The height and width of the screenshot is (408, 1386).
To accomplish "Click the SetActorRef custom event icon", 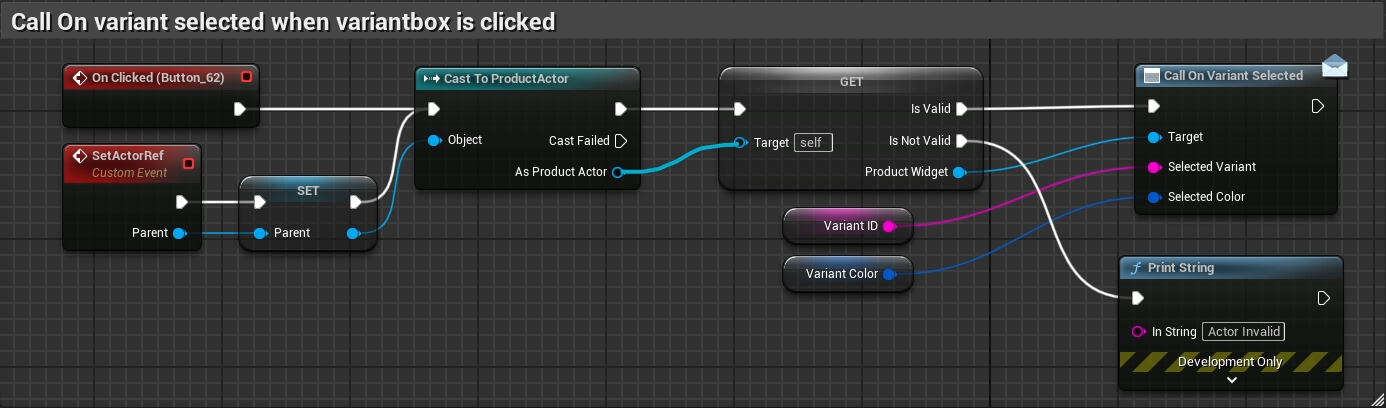I will [x=79, y=156].
